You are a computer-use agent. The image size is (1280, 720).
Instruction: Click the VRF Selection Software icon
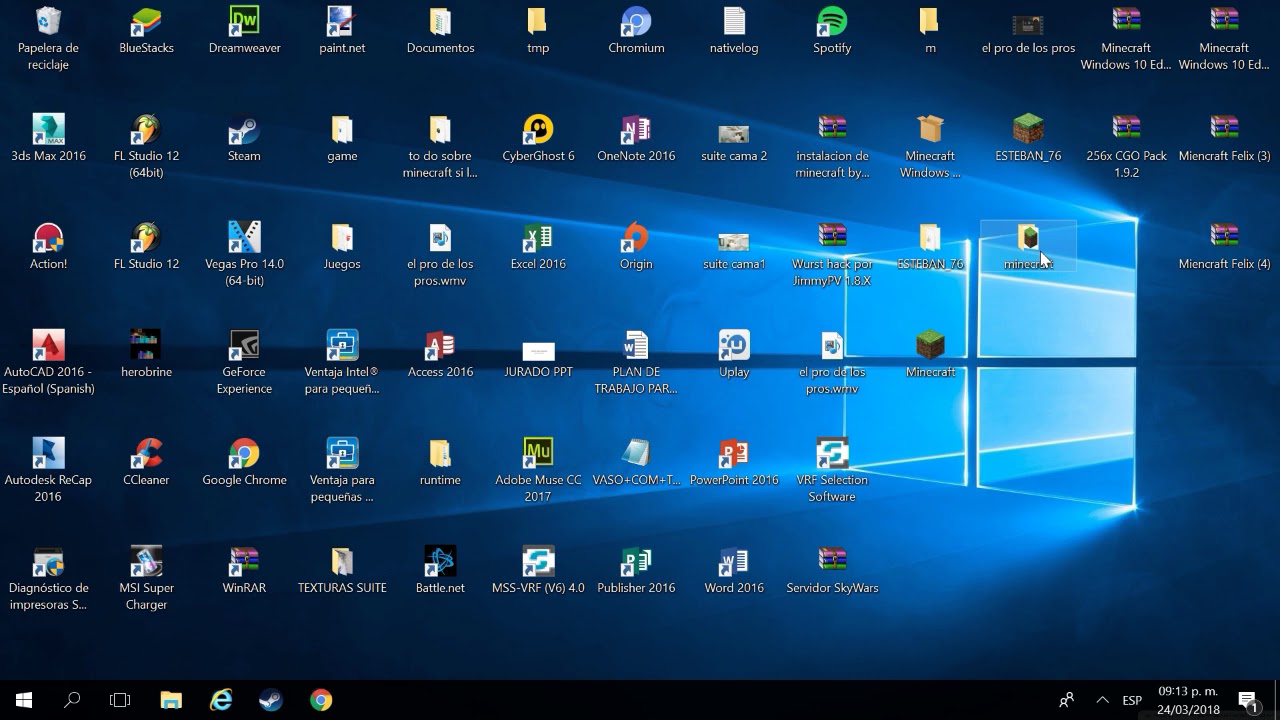click(832, 469)
